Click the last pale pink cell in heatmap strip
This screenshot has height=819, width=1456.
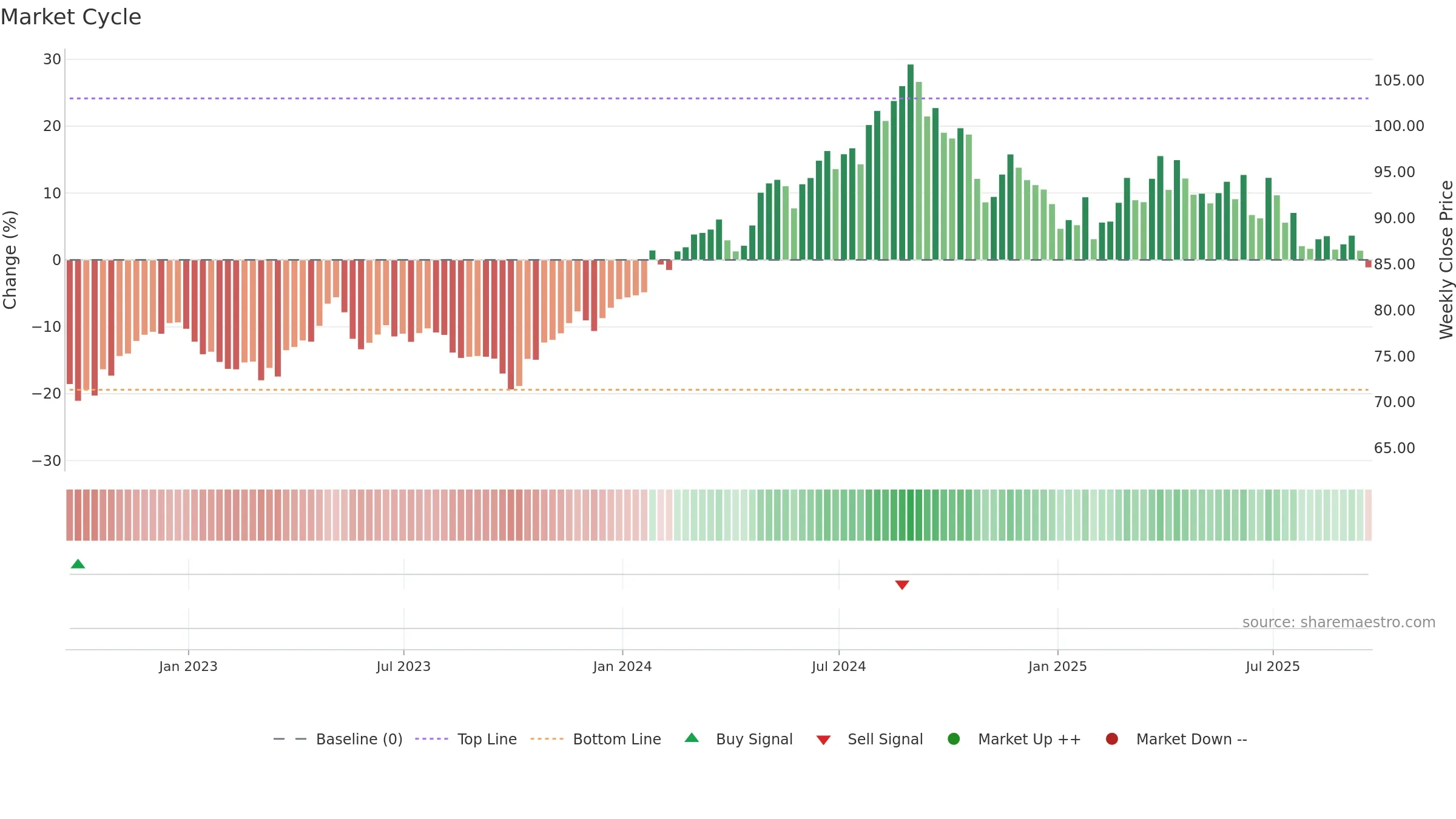1368,515
